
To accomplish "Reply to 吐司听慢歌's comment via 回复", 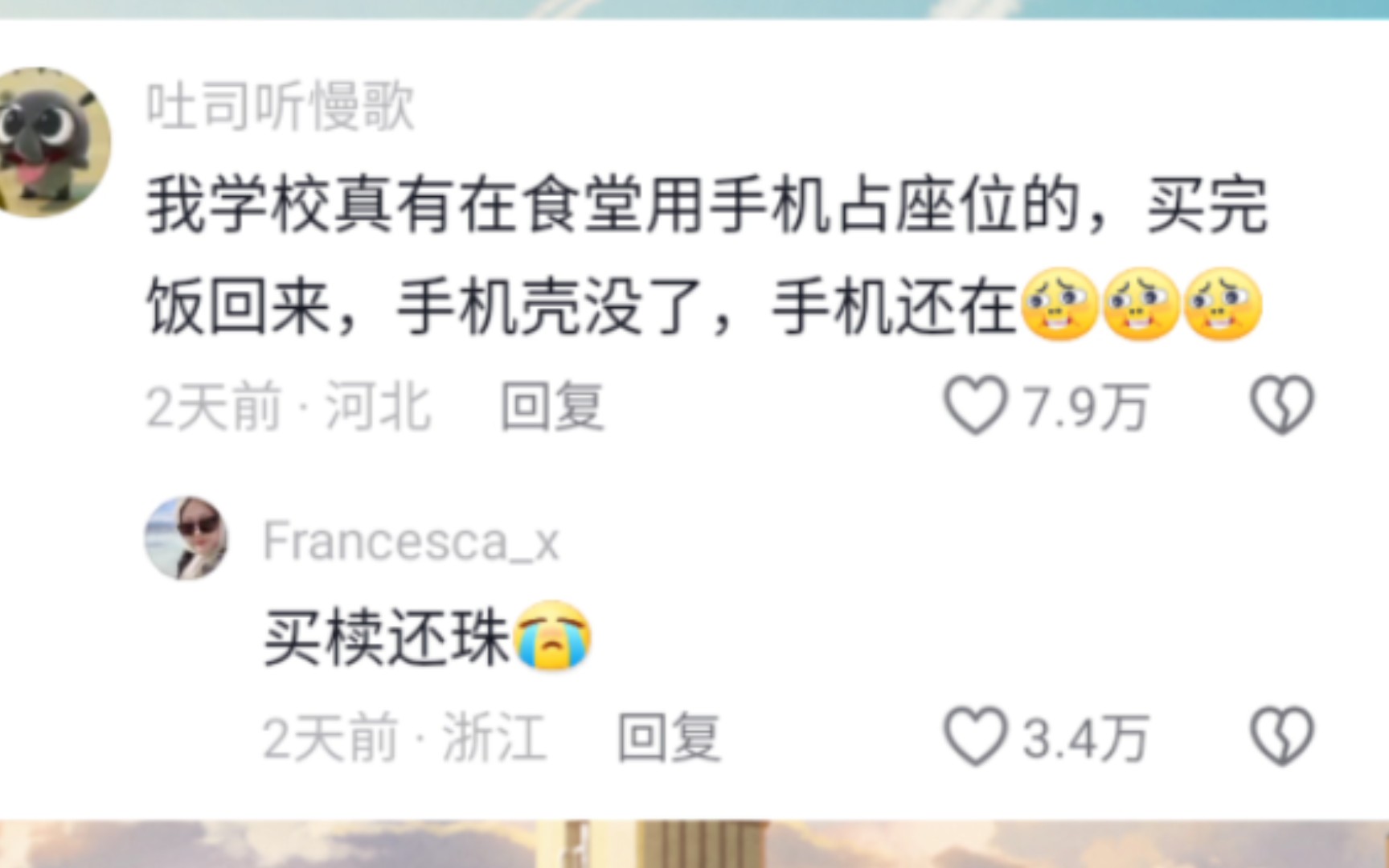I will [x=552, y=406].
